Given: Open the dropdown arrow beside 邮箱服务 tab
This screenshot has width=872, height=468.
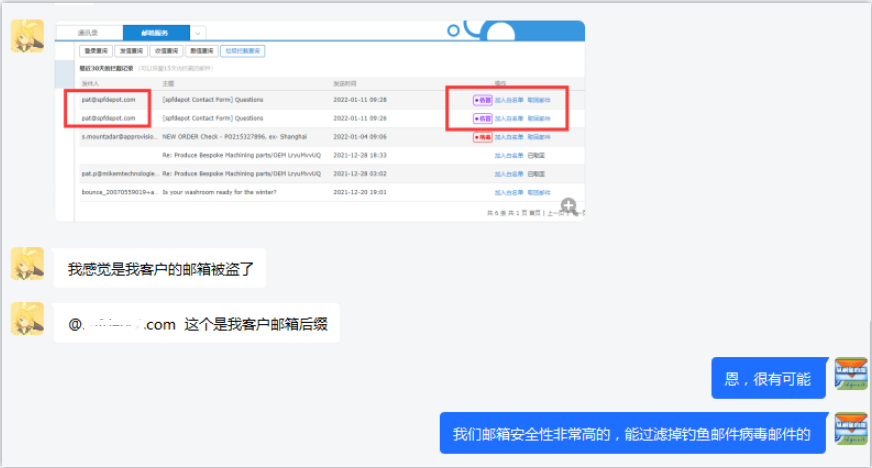Looking at the screenshot, I should (198, 34).
